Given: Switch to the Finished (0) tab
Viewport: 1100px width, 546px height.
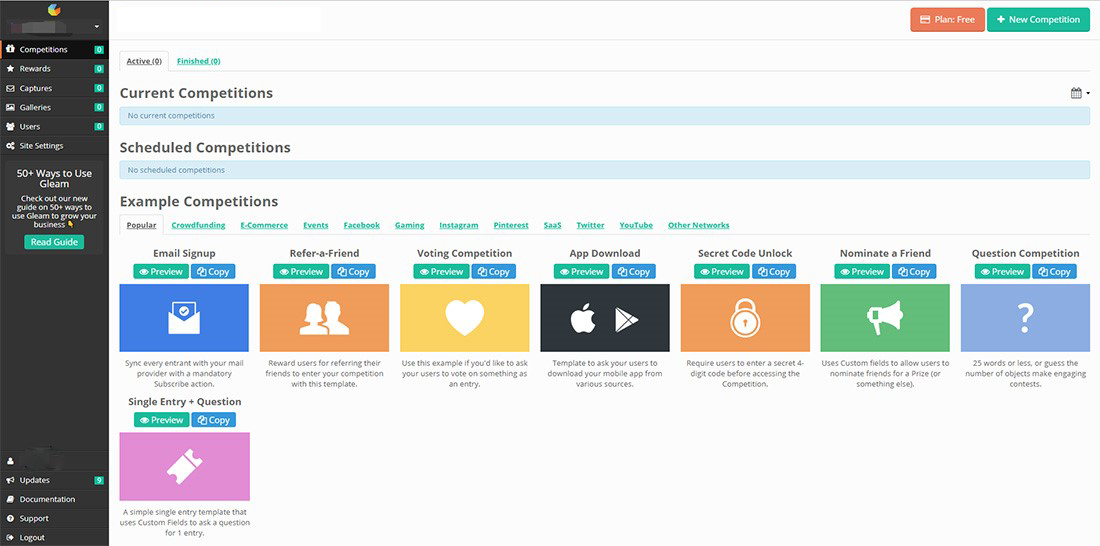Looking at the screenshot, I should pos(198,61).
